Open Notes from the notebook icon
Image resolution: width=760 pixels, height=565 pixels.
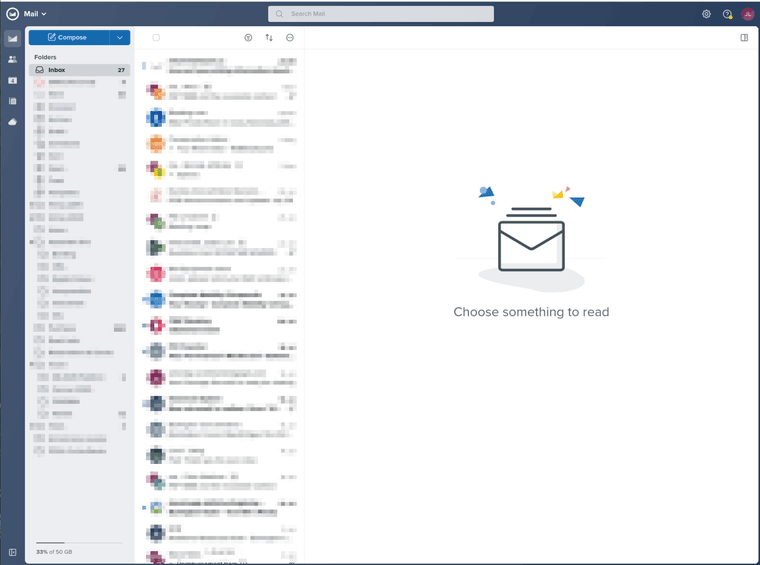(13, 101)
